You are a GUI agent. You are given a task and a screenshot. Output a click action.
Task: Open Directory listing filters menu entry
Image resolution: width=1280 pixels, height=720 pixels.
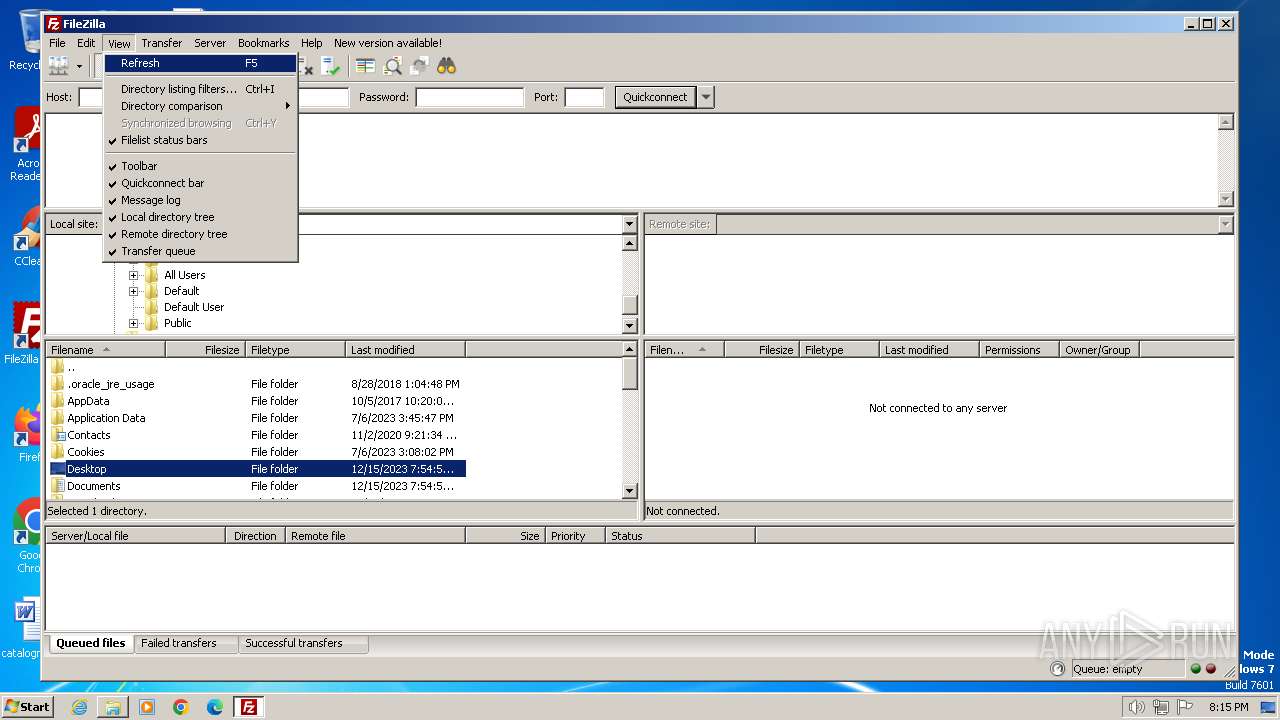point(200,89)
